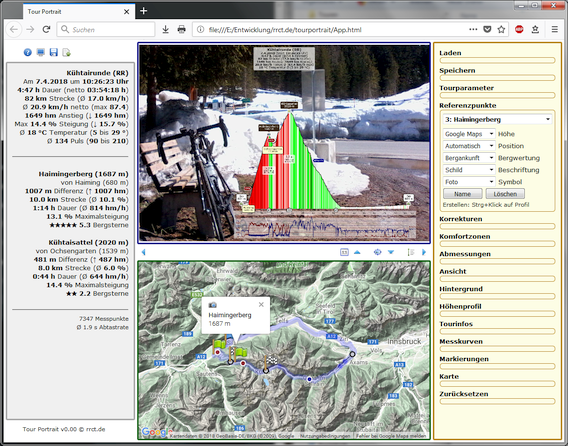Close the Tour Portrait tab
The width and height of the screenshot is (568, 446).
point(126,12)
